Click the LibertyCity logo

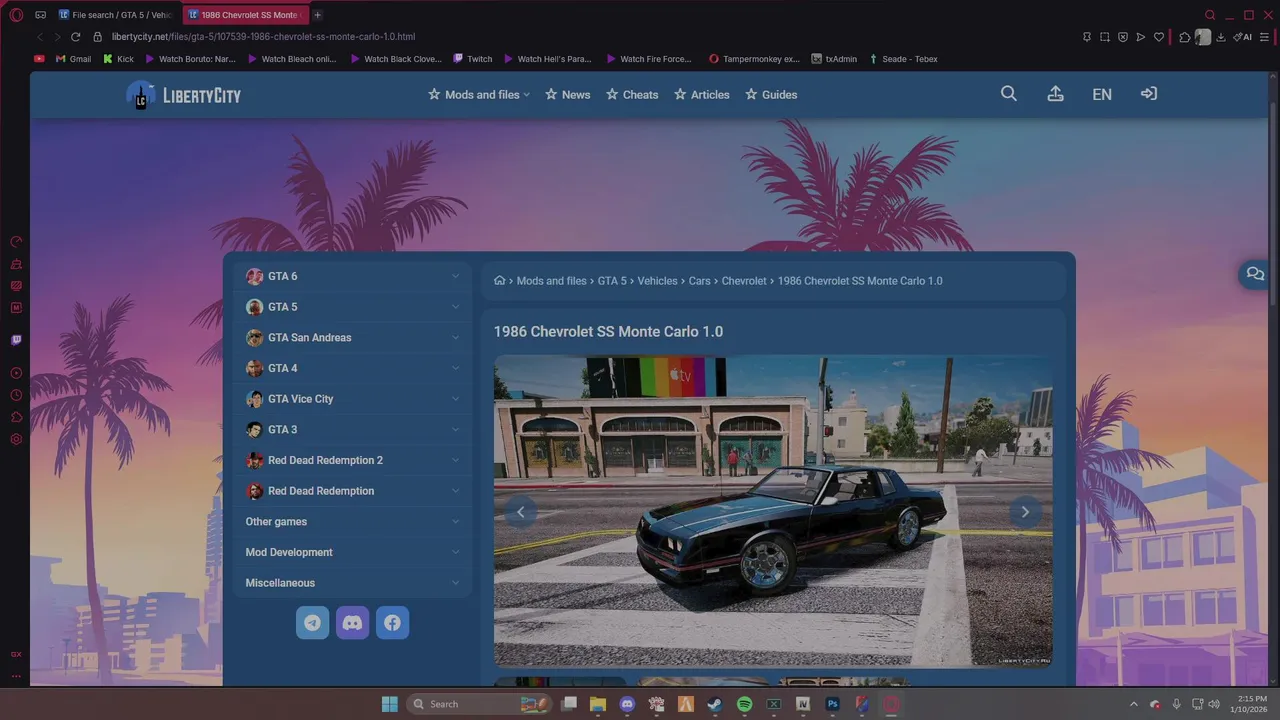tap(184, 96)
